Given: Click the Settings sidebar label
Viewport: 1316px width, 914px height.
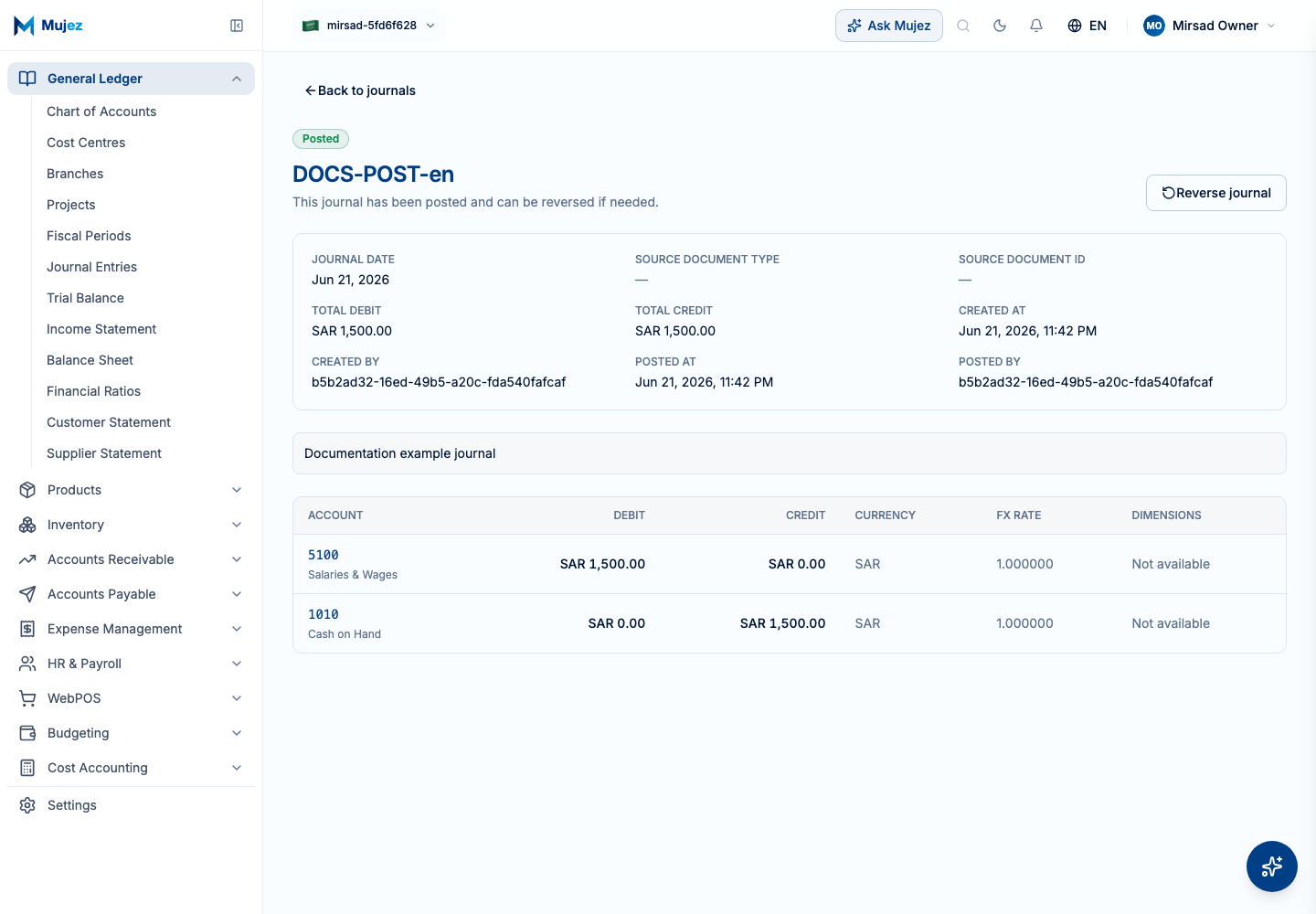Looking at the screenshot, I should click(x=72, y=805).
